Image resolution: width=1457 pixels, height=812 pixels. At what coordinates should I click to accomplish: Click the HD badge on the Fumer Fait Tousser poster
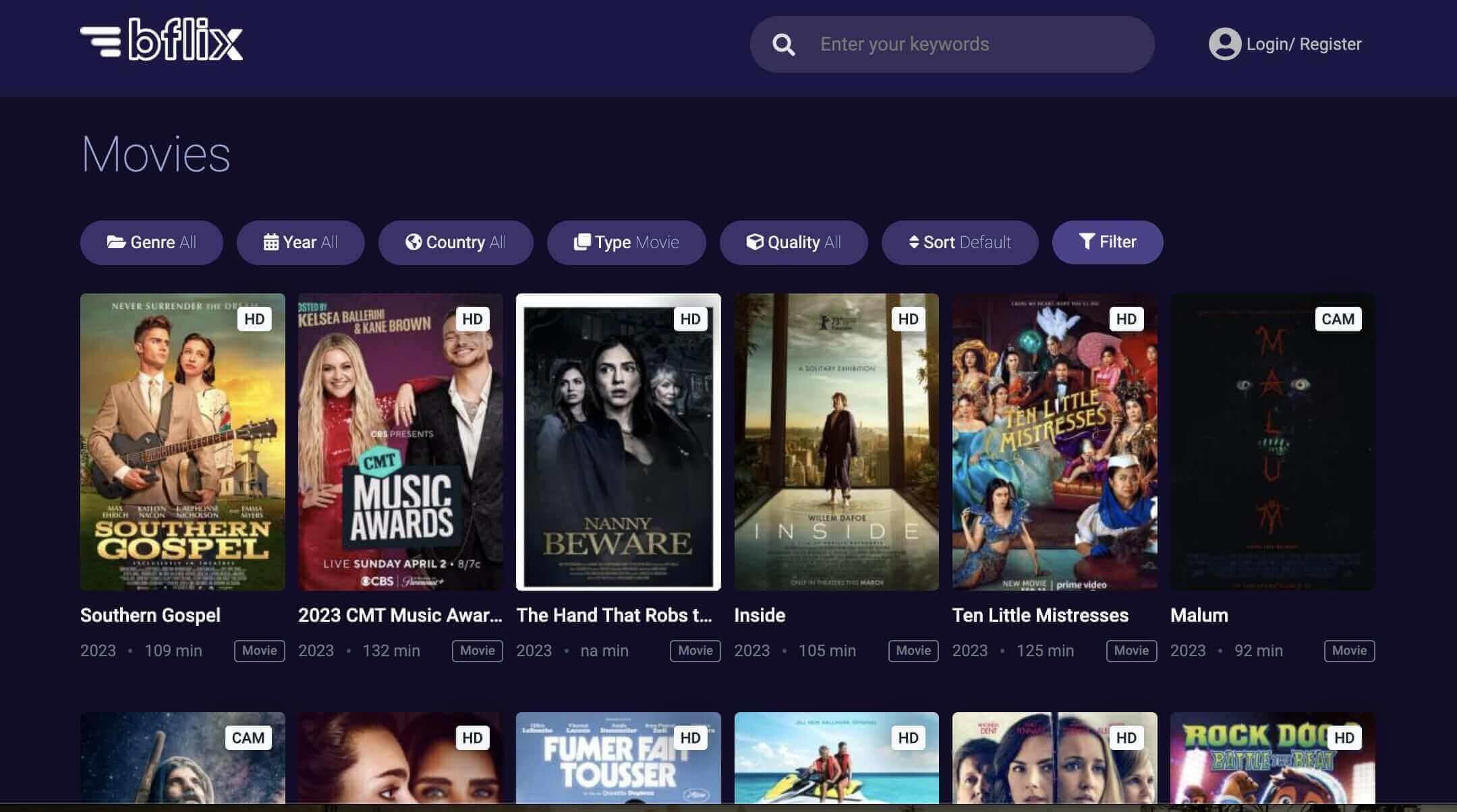690,738
